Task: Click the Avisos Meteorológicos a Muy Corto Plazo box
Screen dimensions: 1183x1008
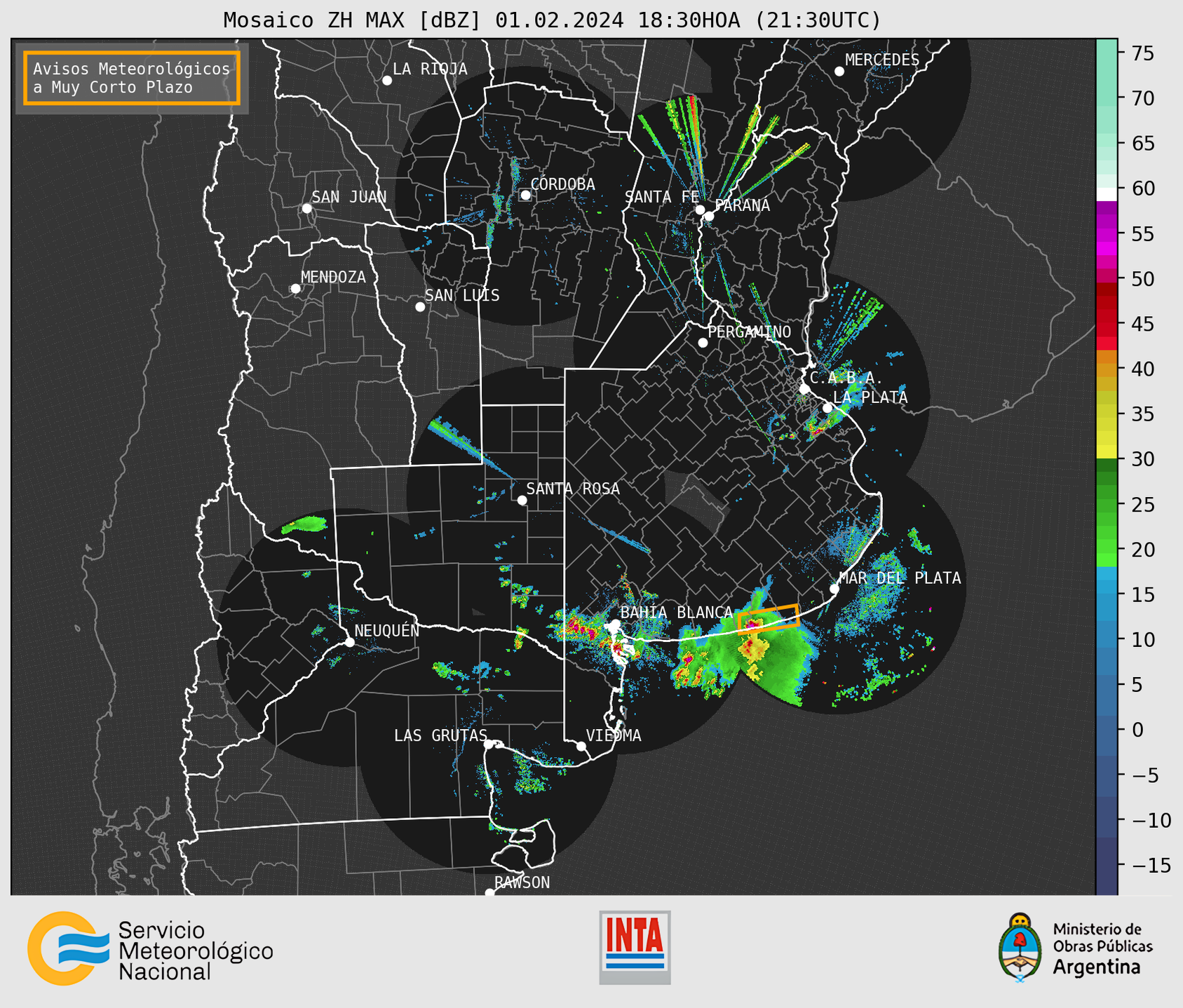Action: [132, 78]
